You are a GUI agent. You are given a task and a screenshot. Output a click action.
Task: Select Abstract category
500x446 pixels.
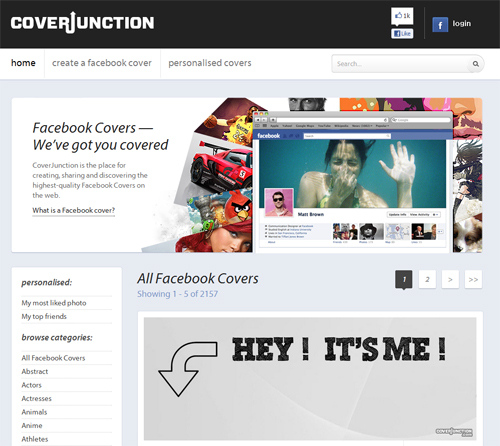pos(35,371)
